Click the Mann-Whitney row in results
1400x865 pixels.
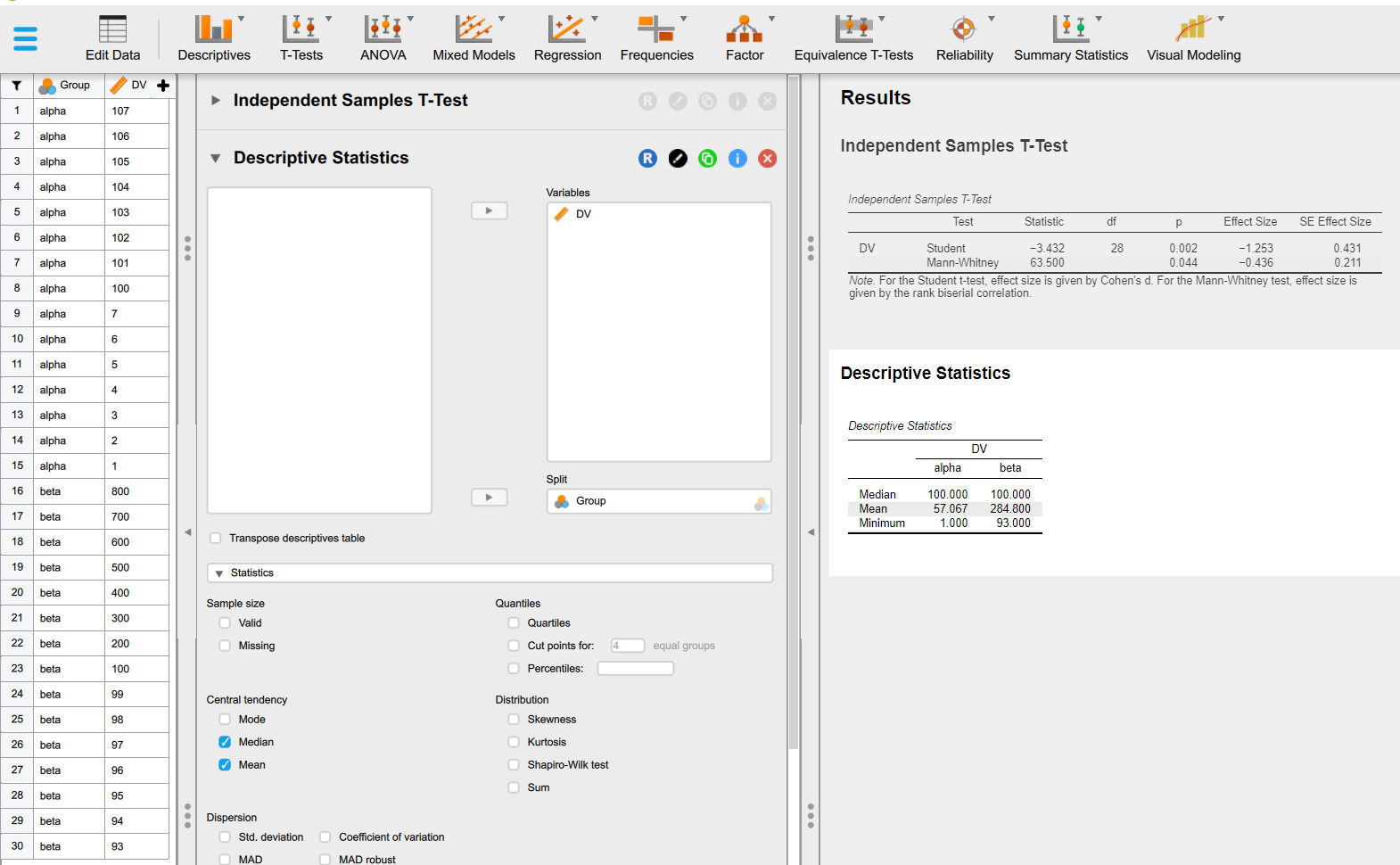(1115, 263)
